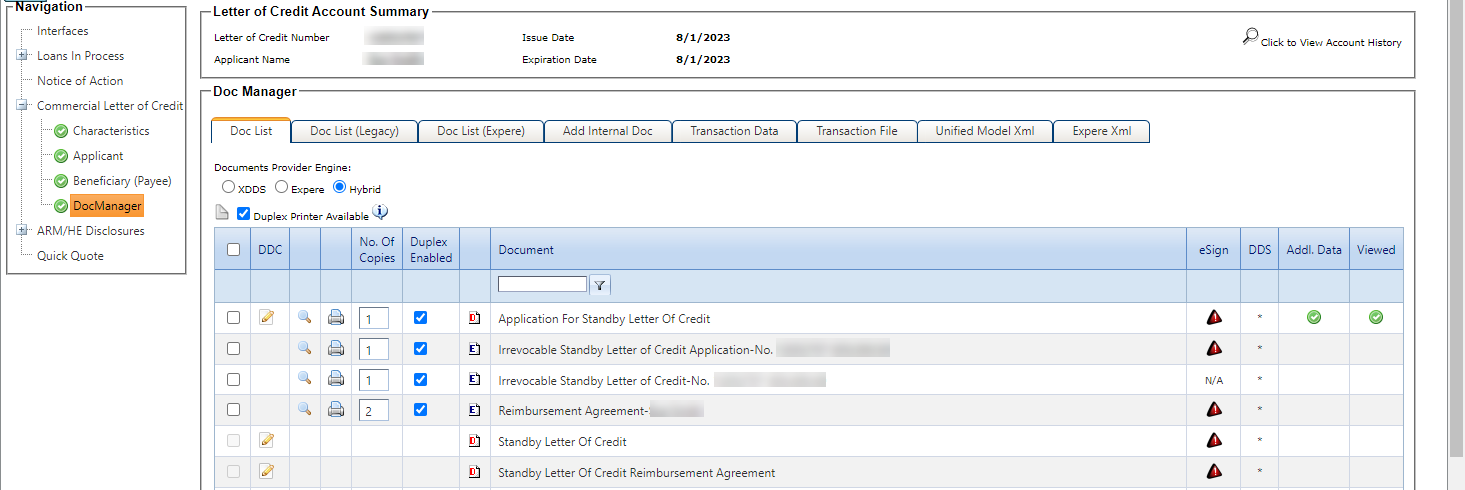The height and width of the screenshot is (490, 1465).
Task: Click eSign warning for Application For Standby
Action: [1214, 317]
